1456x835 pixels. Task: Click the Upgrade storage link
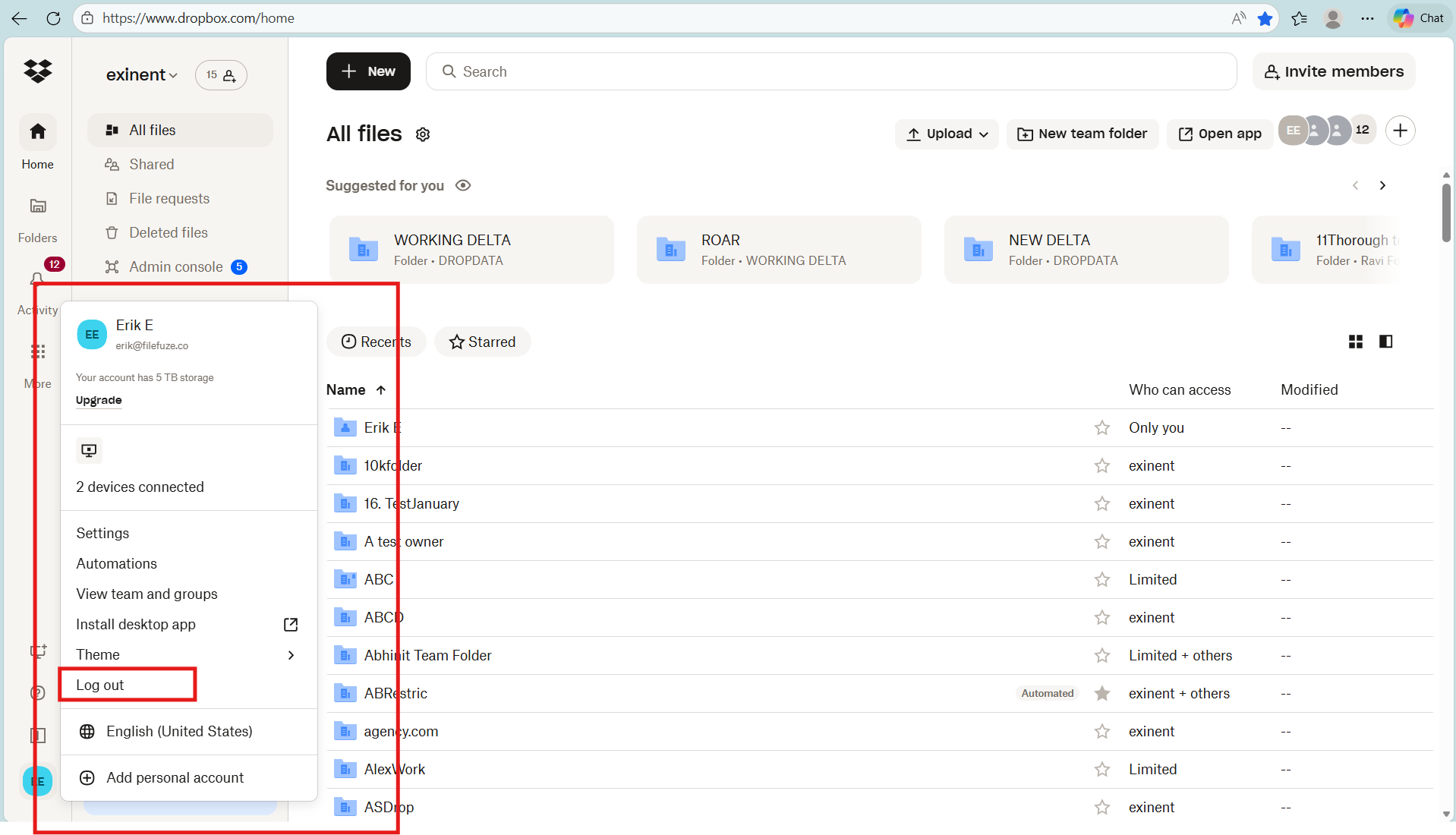[99, 400]
